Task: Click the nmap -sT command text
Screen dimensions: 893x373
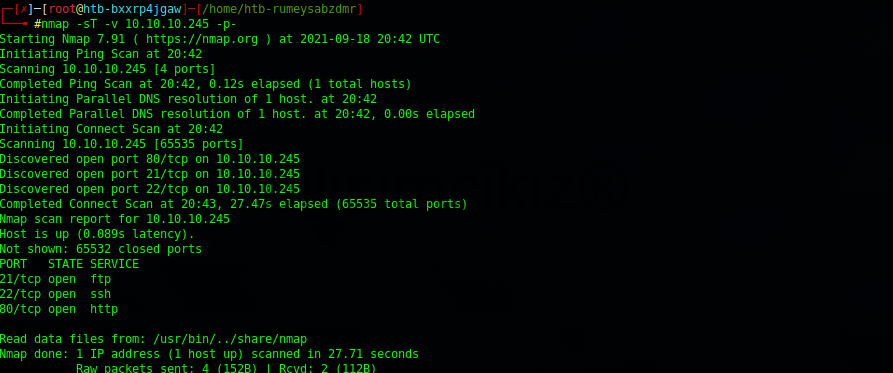Action: tap(138, 24)
